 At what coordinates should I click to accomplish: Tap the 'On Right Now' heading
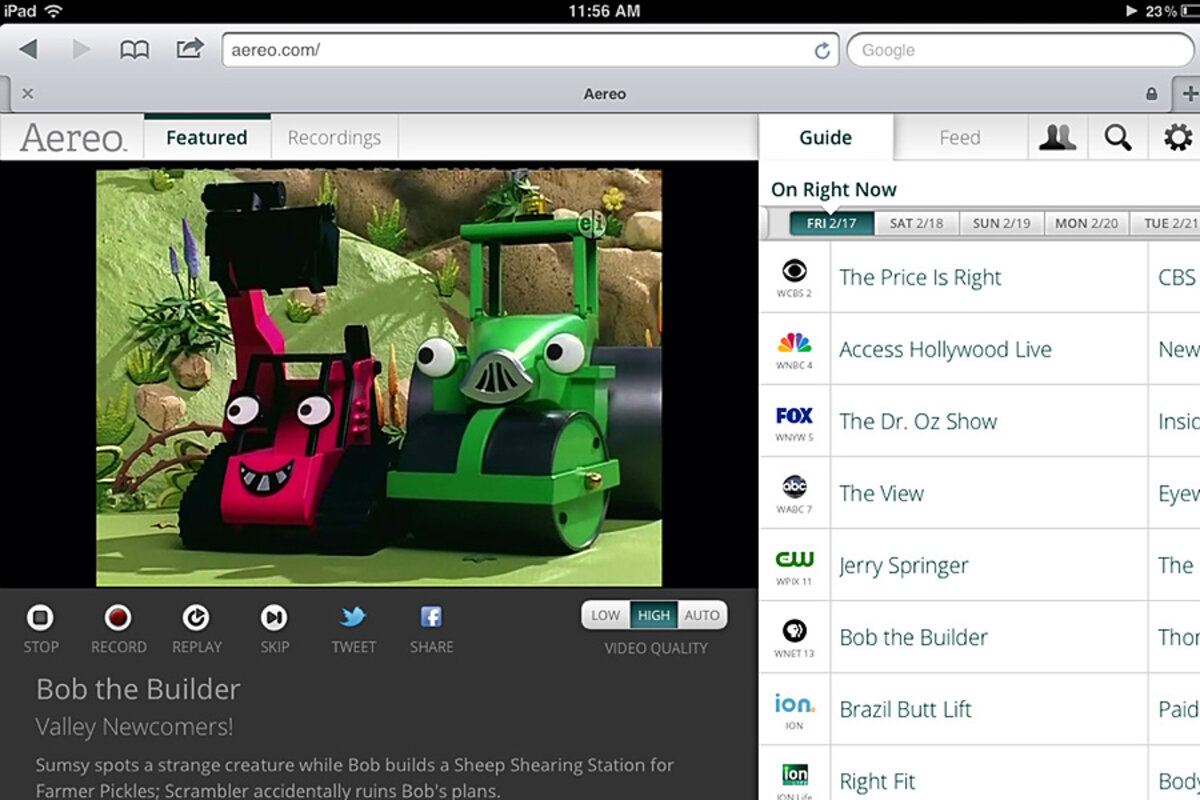833,189
